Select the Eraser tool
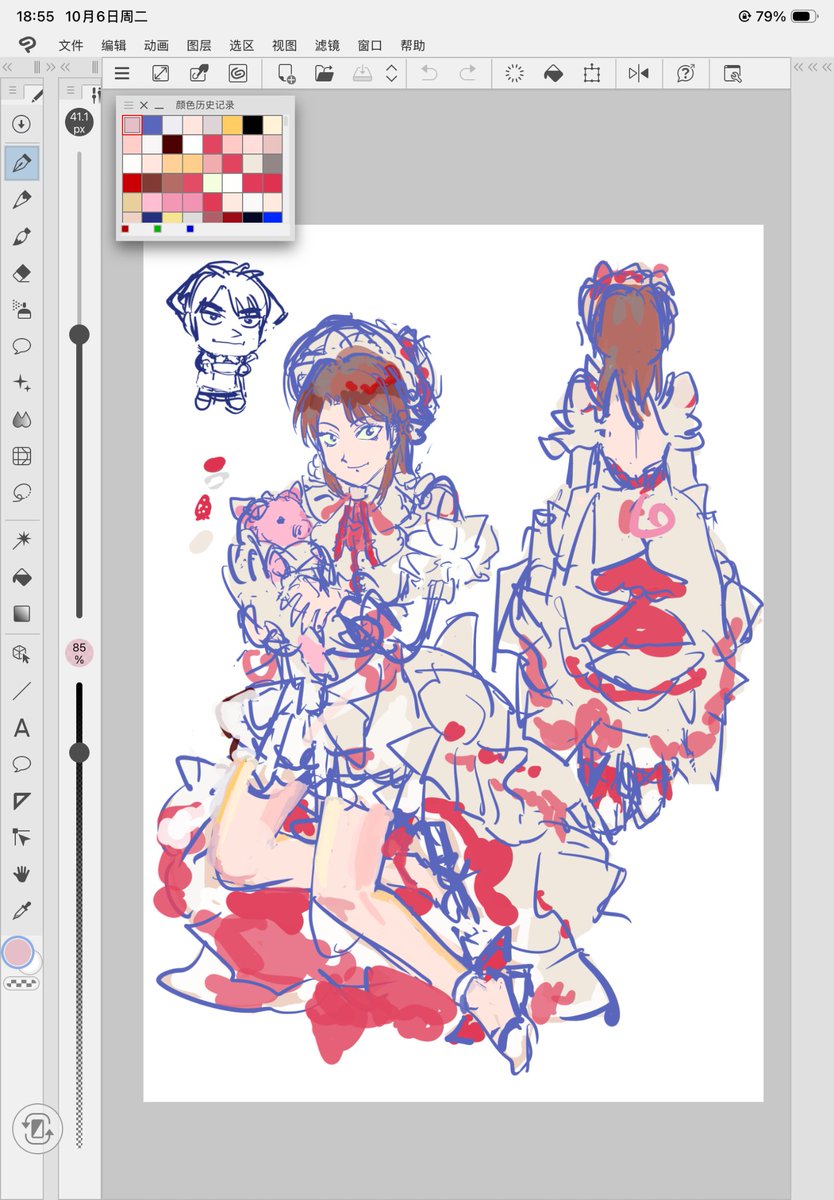 click(21, 273)
